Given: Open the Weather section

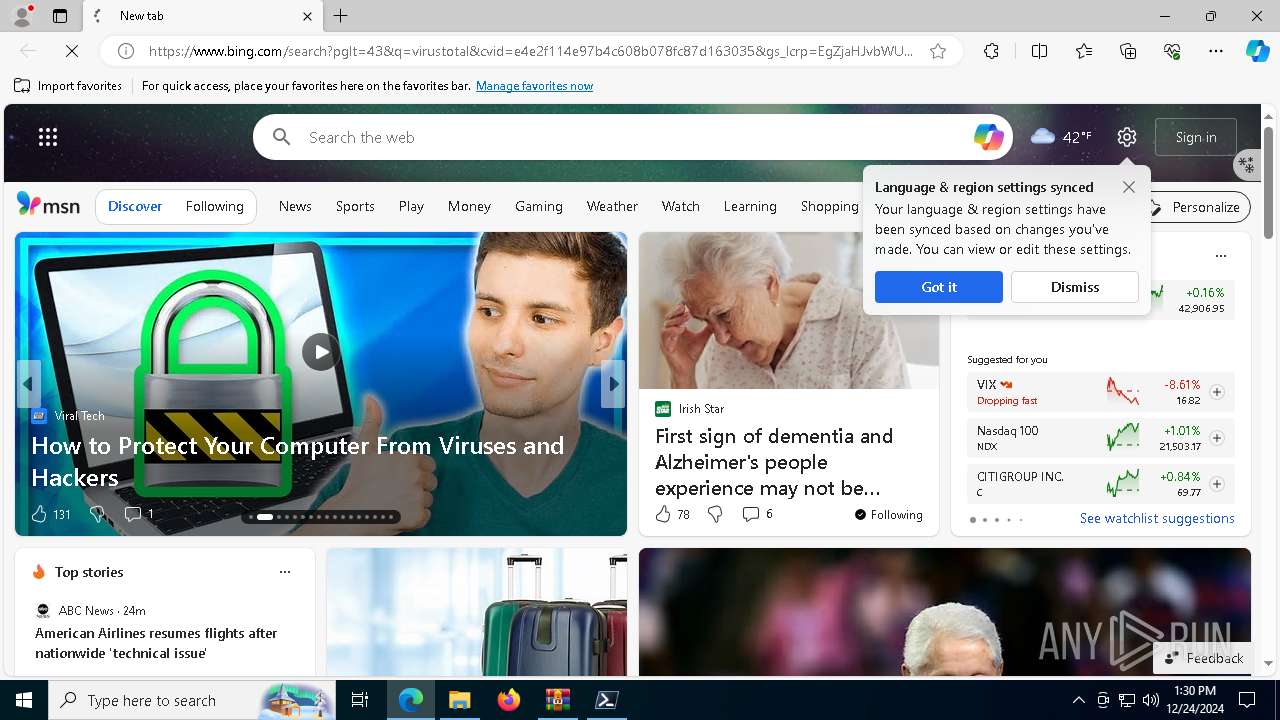Looking at the screenshot, I should (612, 206).
